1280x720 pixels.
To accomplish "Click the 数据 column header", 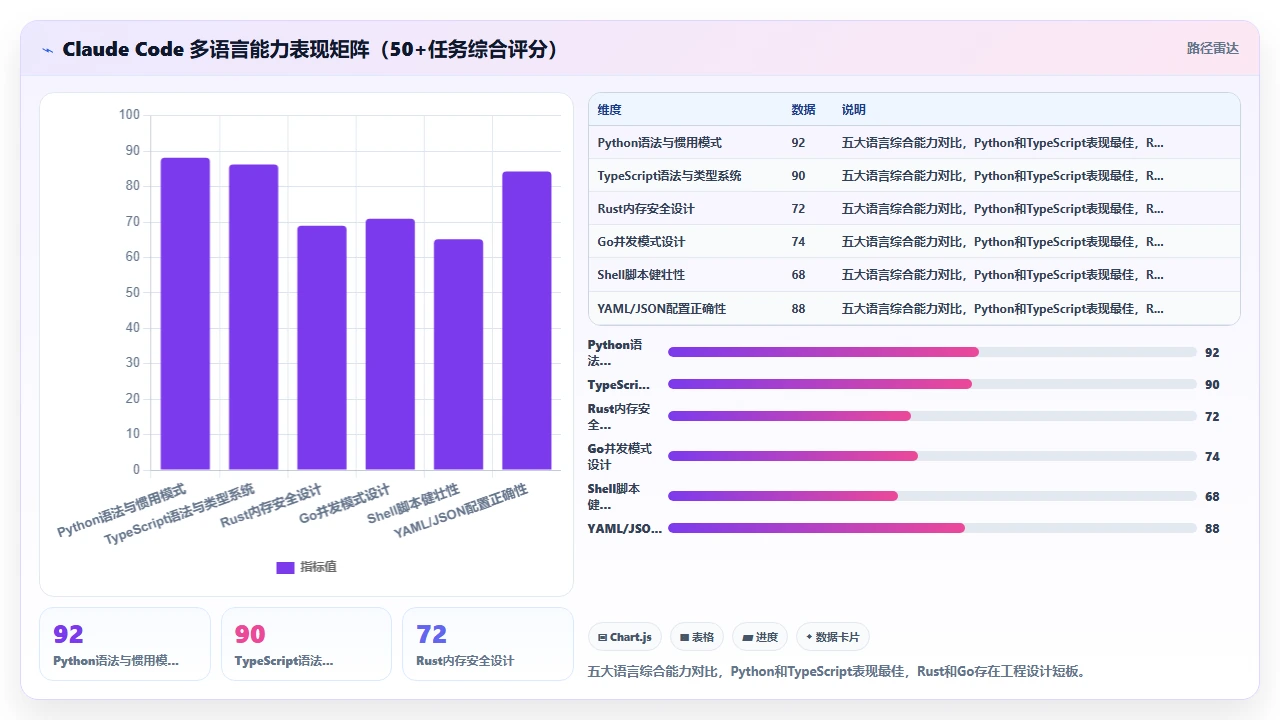I will (x=803, y=110).
